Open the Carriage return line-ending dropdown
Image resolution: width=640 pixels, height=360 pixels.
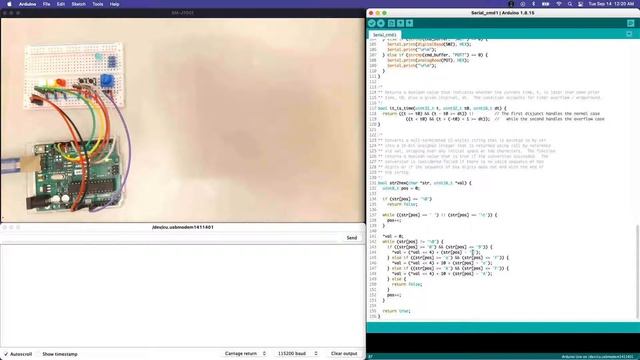pos(245,353)
